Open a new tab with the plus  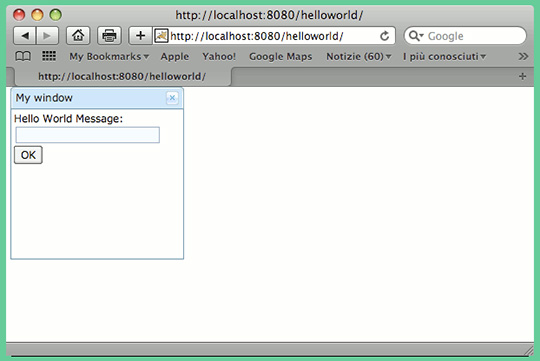tap(522, 76)
